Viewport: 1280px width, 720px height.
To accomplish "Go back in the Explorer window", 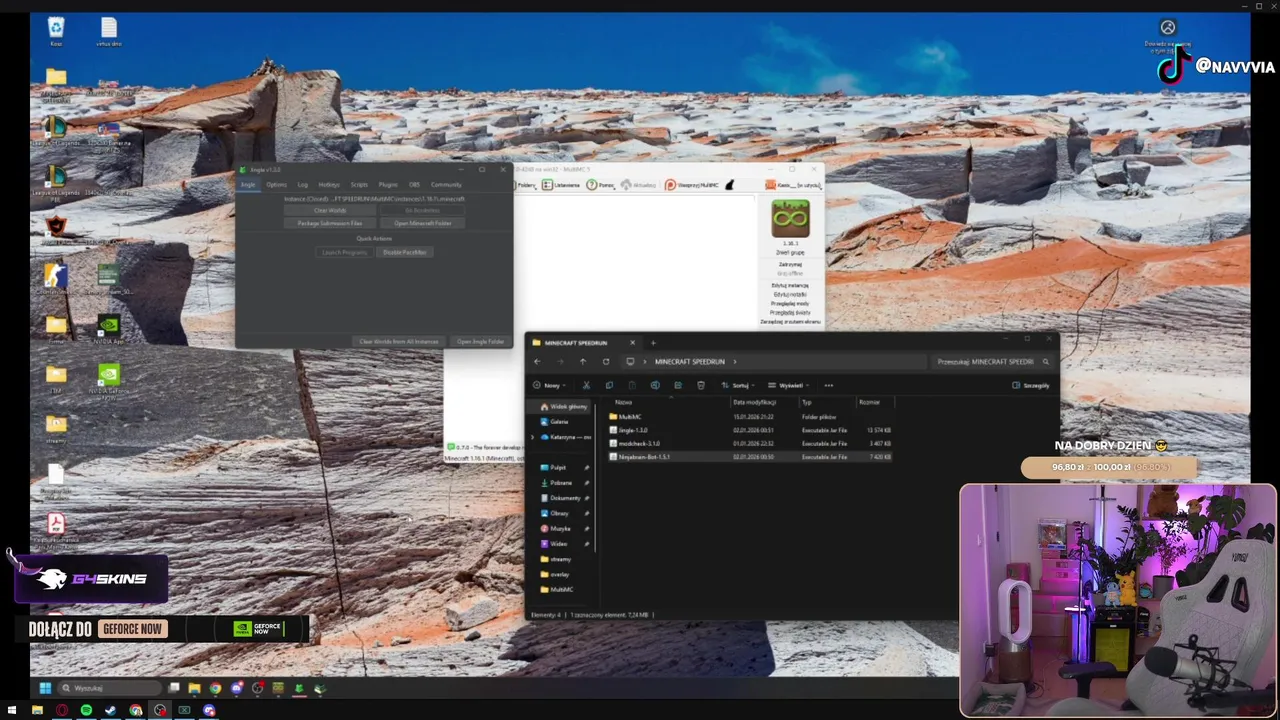I will pyautogui.click(x=537, y=361).
